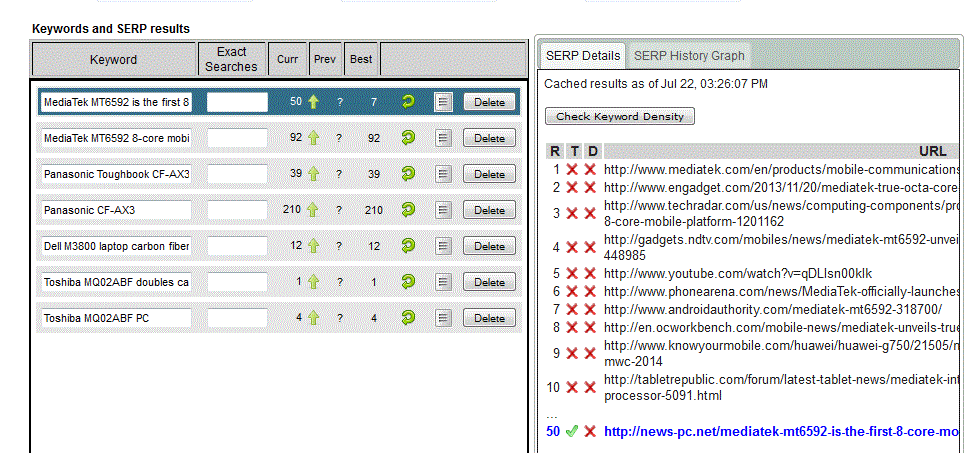Image resolution: width=977 pixels, height=453 pixels.
Task: Delete the Toshiba MQ02ABF doubles ca keyword
Action: [489, 282]
